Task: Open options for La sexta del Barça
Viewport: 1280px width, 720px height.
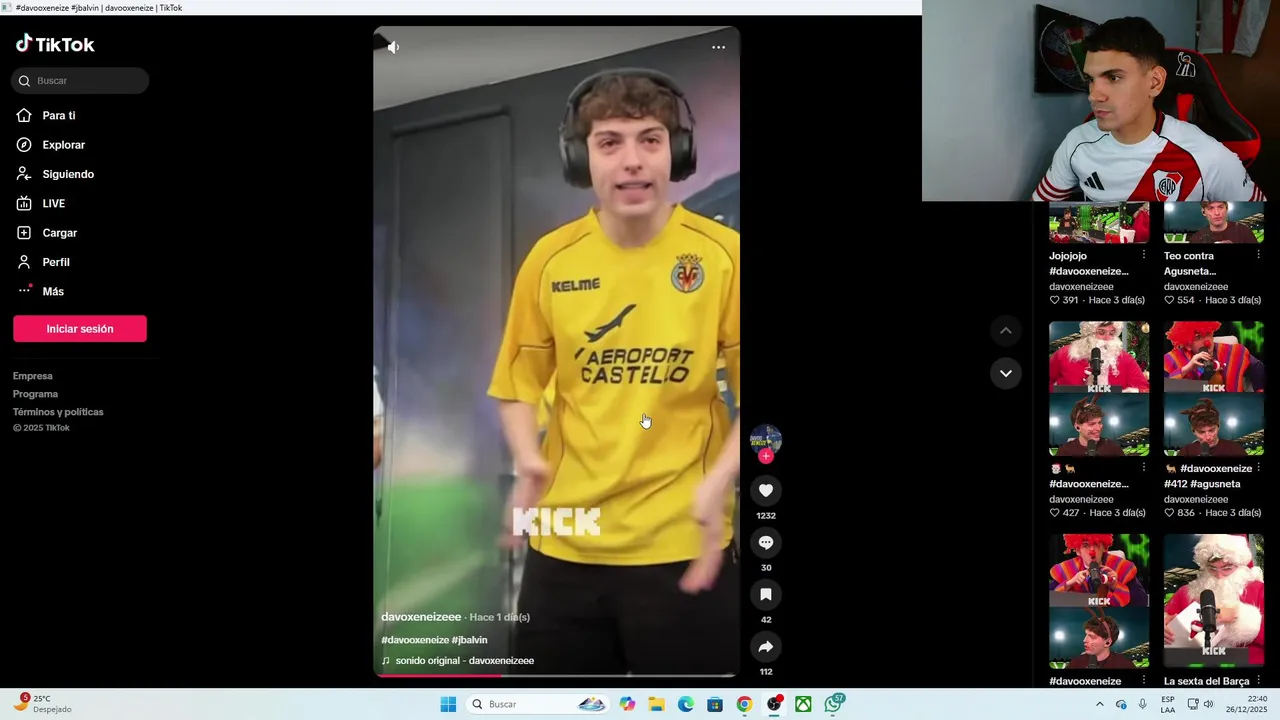Action: click(1259, 680)
